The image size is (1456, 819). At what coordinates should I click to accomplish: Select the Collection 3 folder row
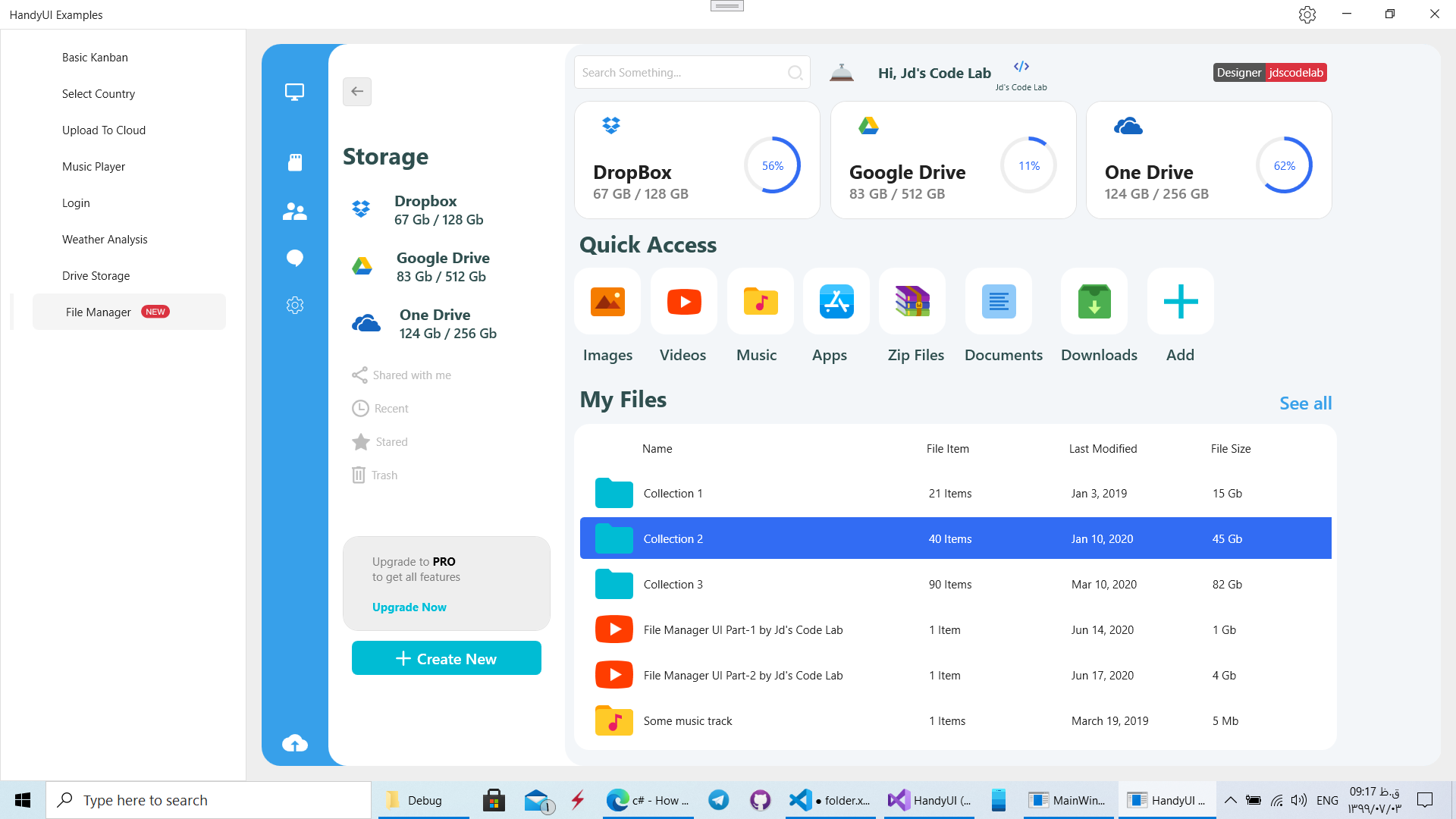click(x=955, y=584)
